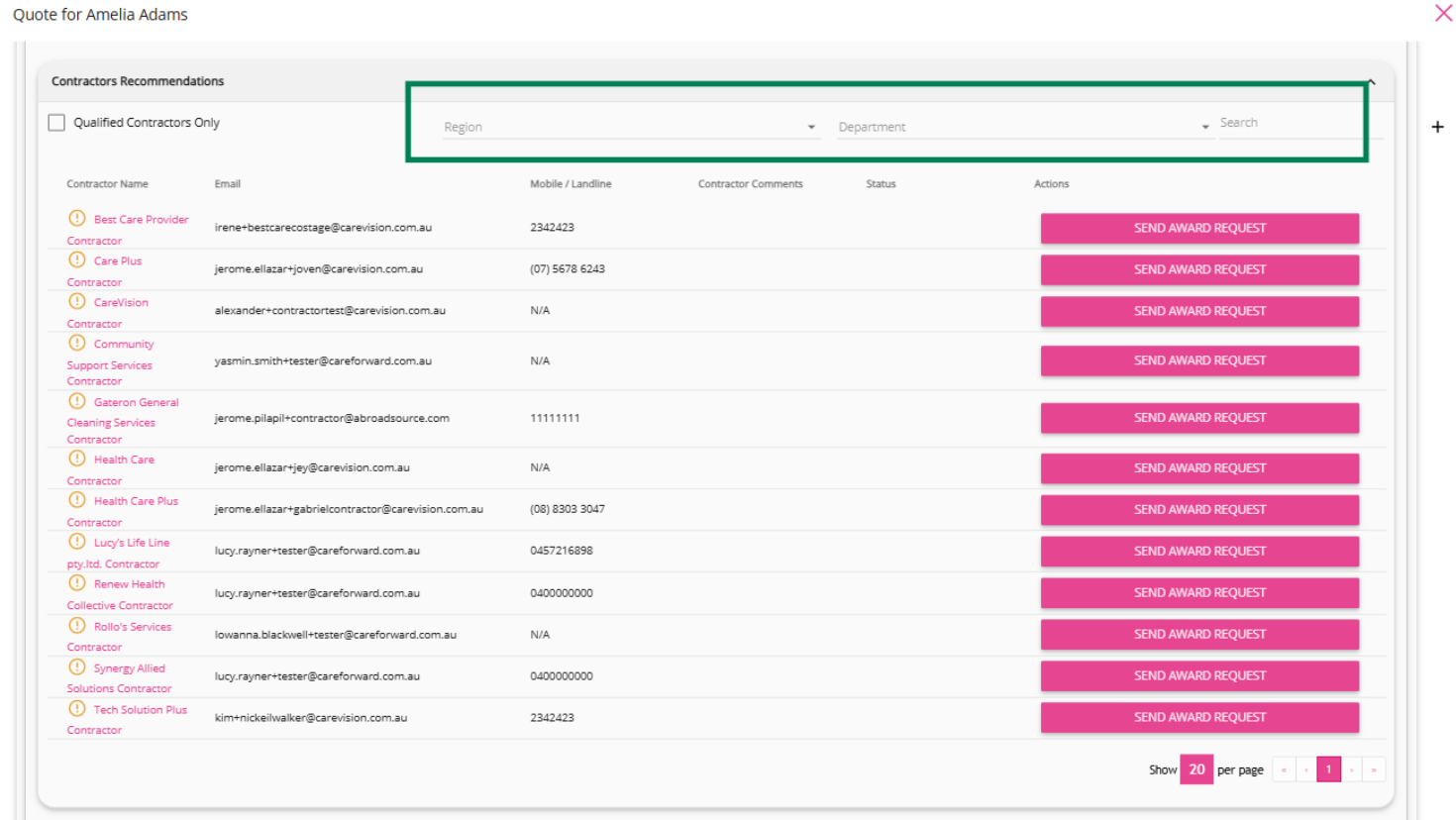Viewport: 1456px width, 820px height.
Task: Click warning icon beside CareVision
Action: click(77, 301)
